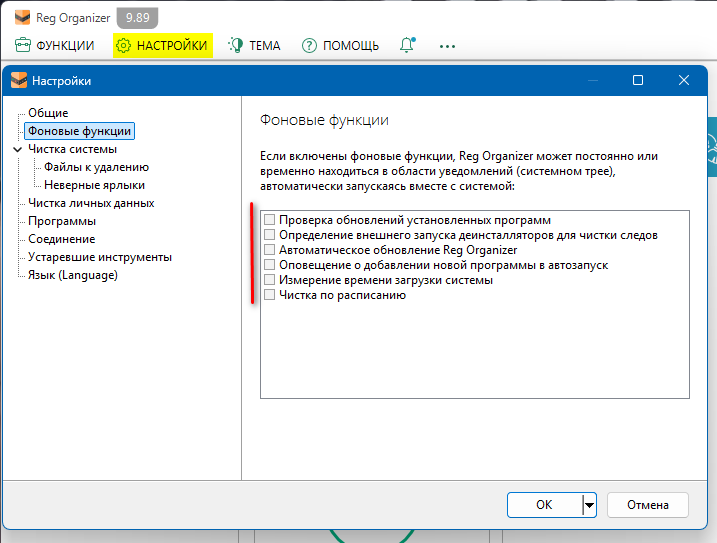Click the Отмена cancel button
The image size is (717, 543).
[x=647, y=505]
